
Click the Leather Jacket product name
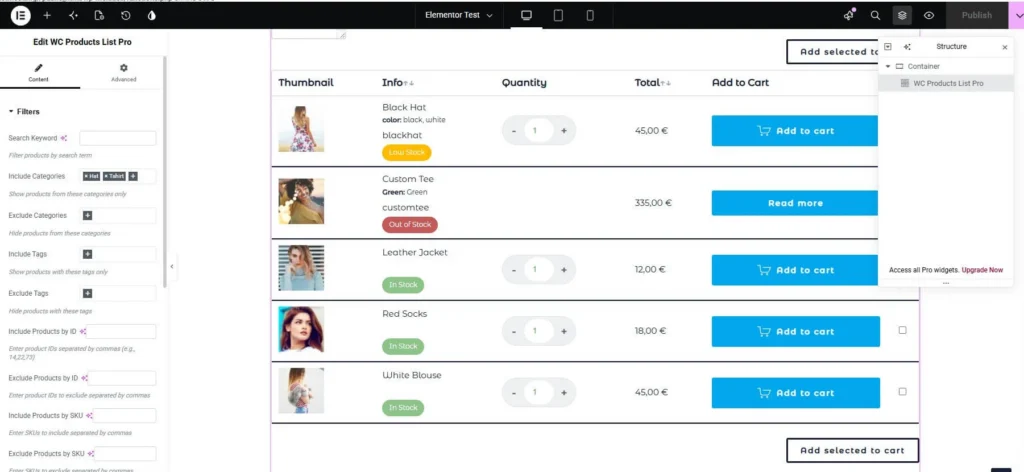click(415, 253)
